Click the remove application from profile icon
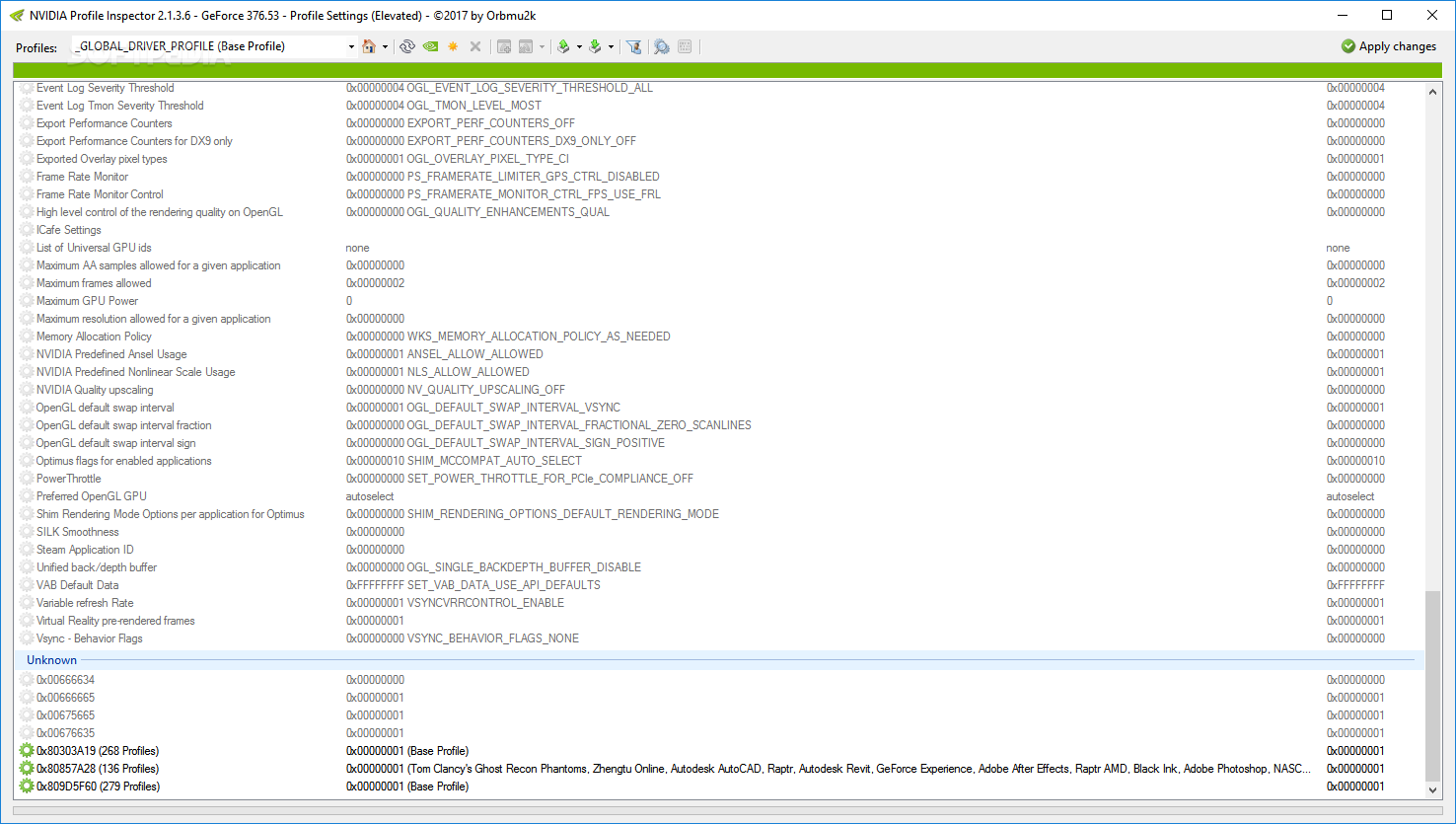The height and width of the screenshot is (824, 1456). tap(526, 46)
